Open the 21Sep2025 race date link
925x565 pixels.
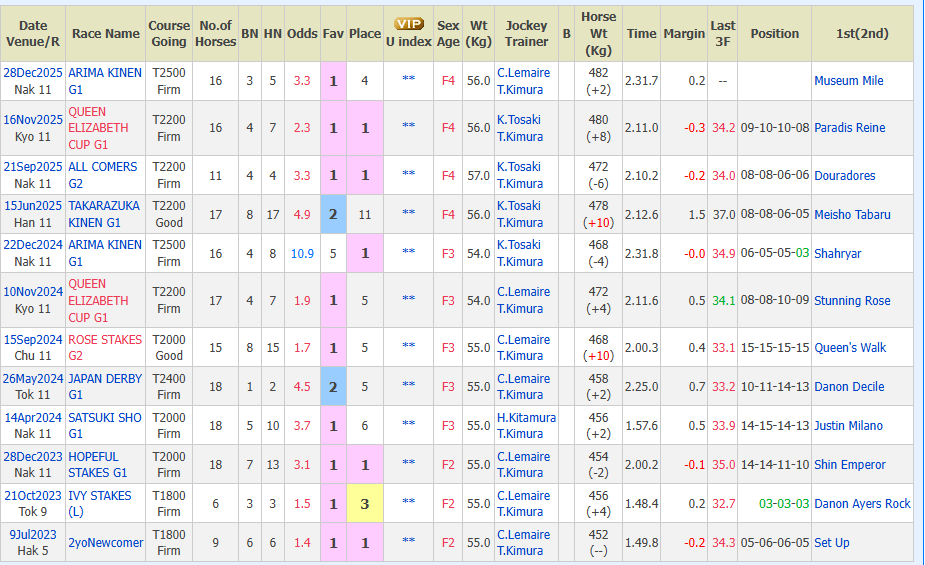[33, 167]
